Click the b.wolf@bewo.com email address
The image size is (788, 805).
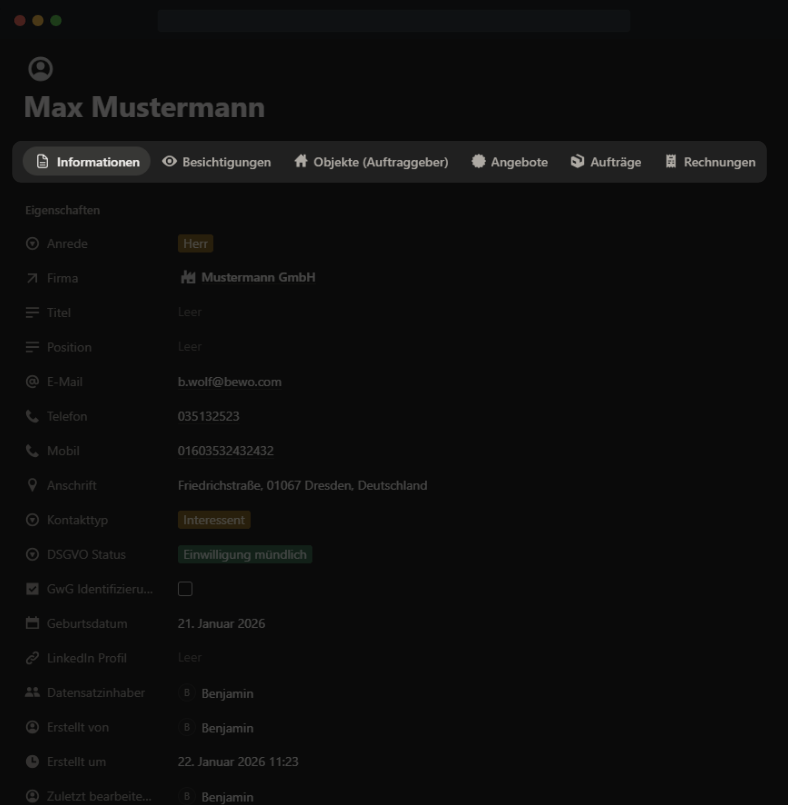coord(229,382)
